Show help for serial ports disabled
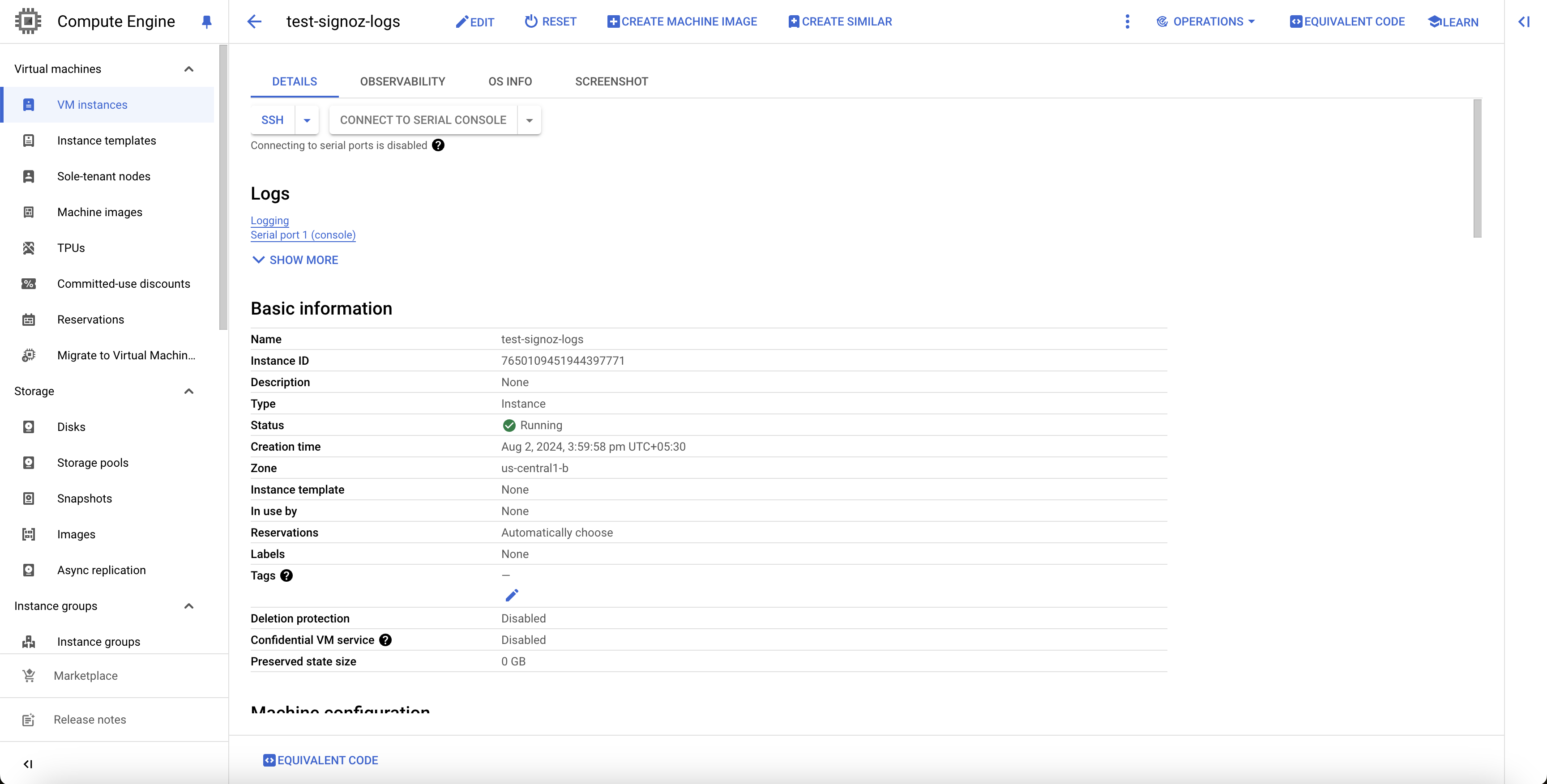 click(438, 145)
